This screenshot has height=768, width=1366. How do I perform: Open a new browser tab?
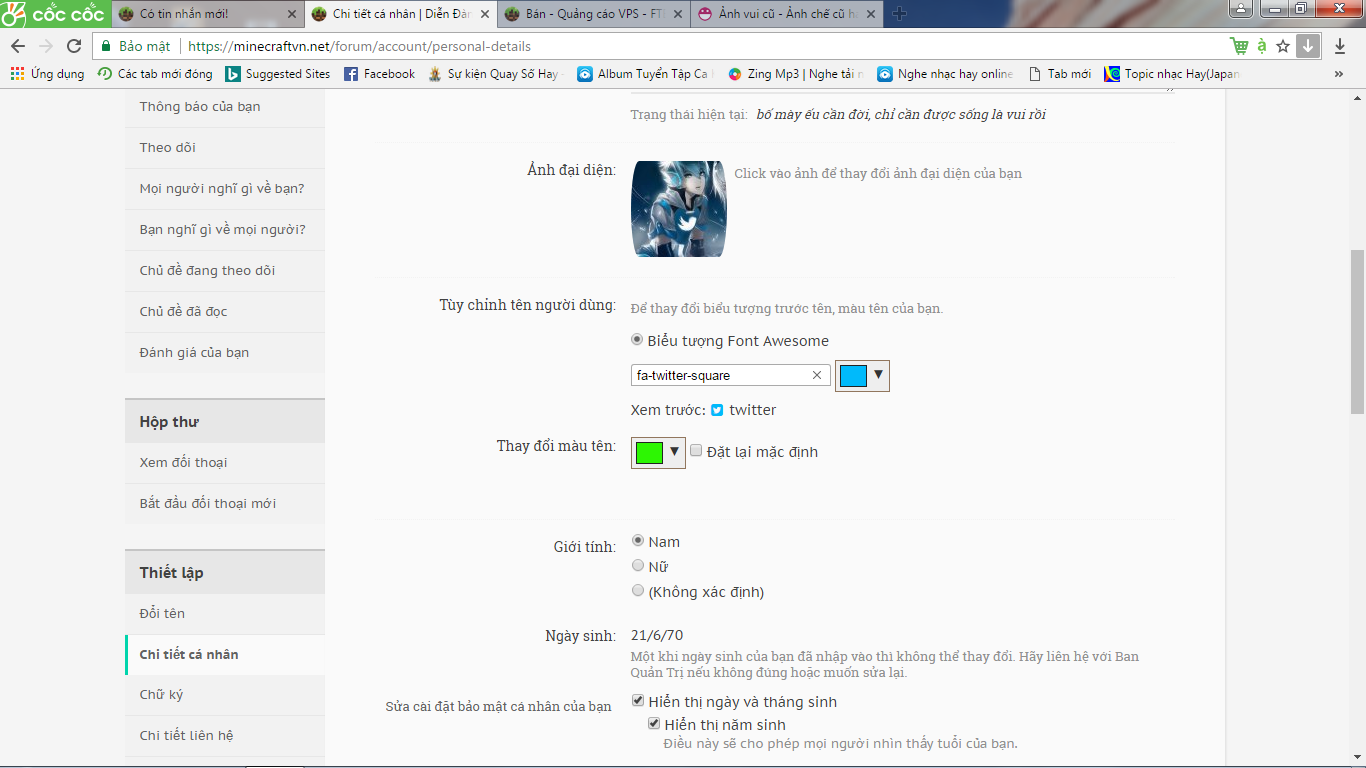tap(899, 14)
